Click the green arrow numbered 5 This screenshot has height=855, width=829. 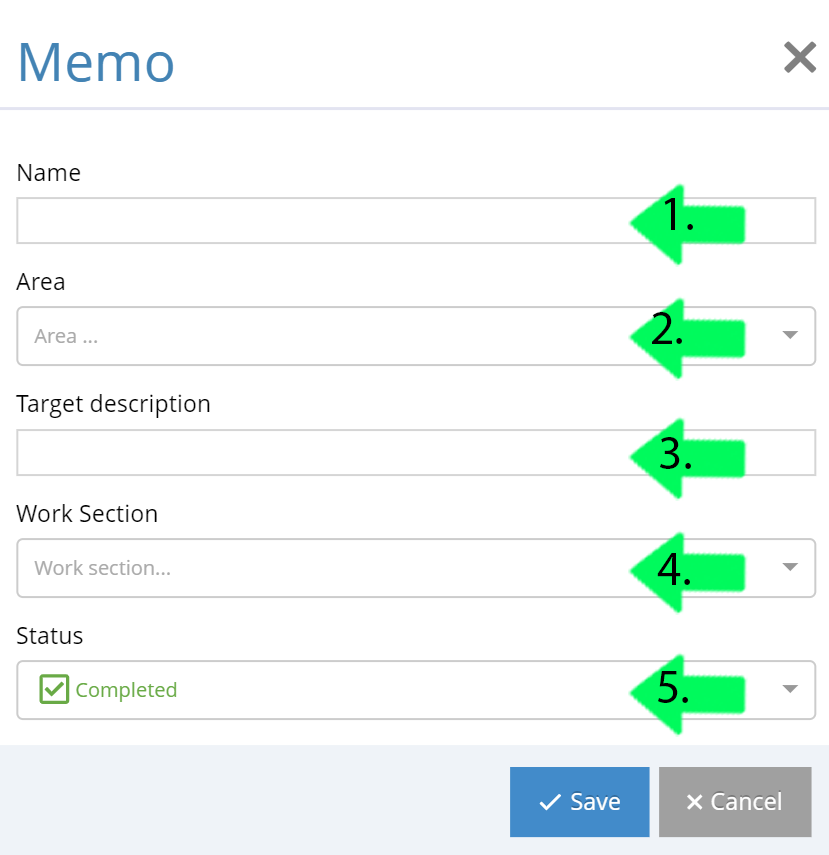[x=687, y=694]
